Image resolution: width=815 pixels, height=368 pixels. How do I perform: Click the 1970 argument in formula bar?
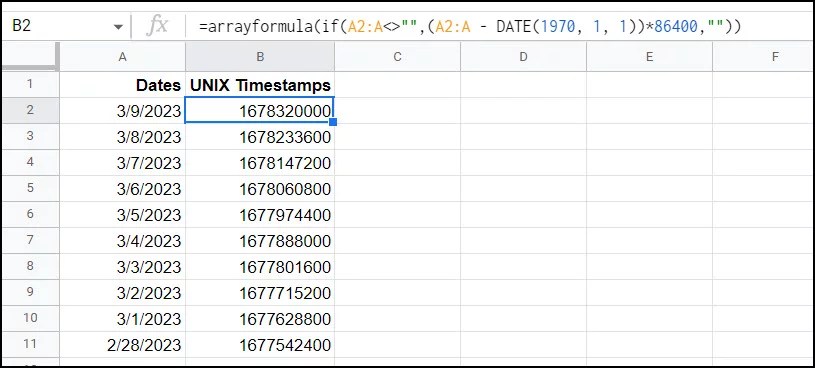(x=558, y=26)
